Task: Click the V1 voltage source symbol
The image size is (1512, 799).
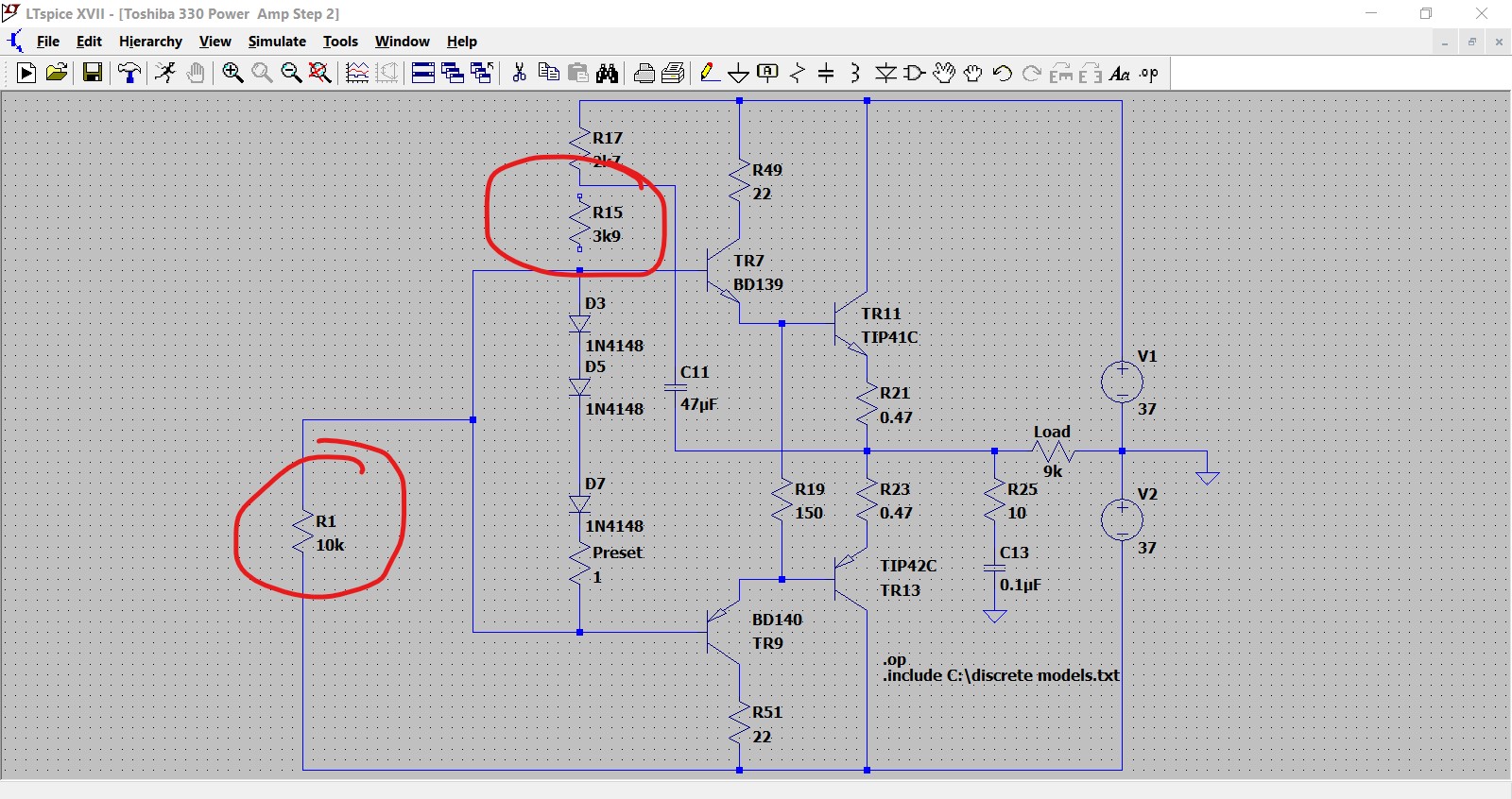Action: (1122, 382)
